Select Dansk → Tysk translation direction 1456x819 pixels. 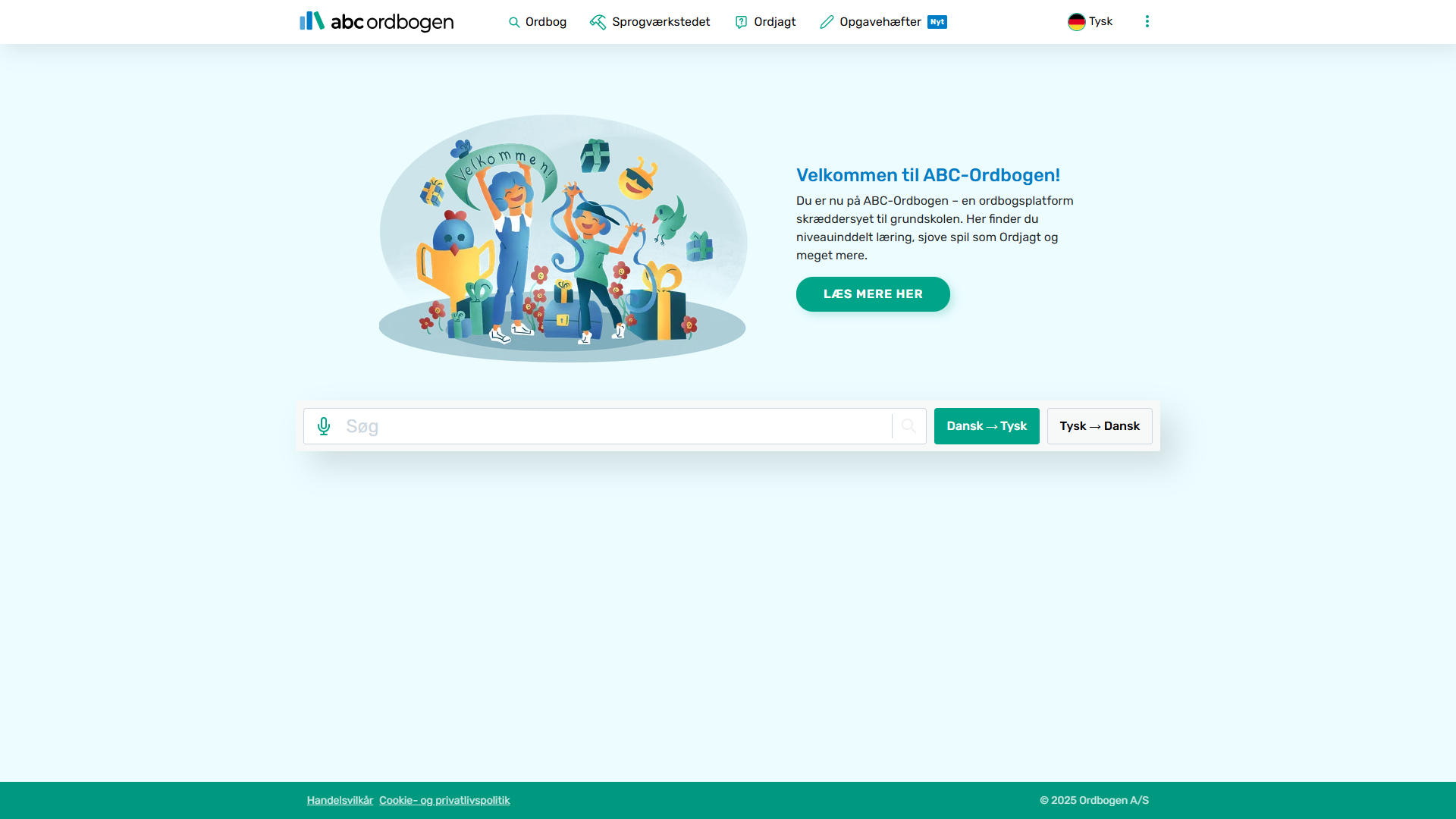pyautogui.click(x=986, y=426)
